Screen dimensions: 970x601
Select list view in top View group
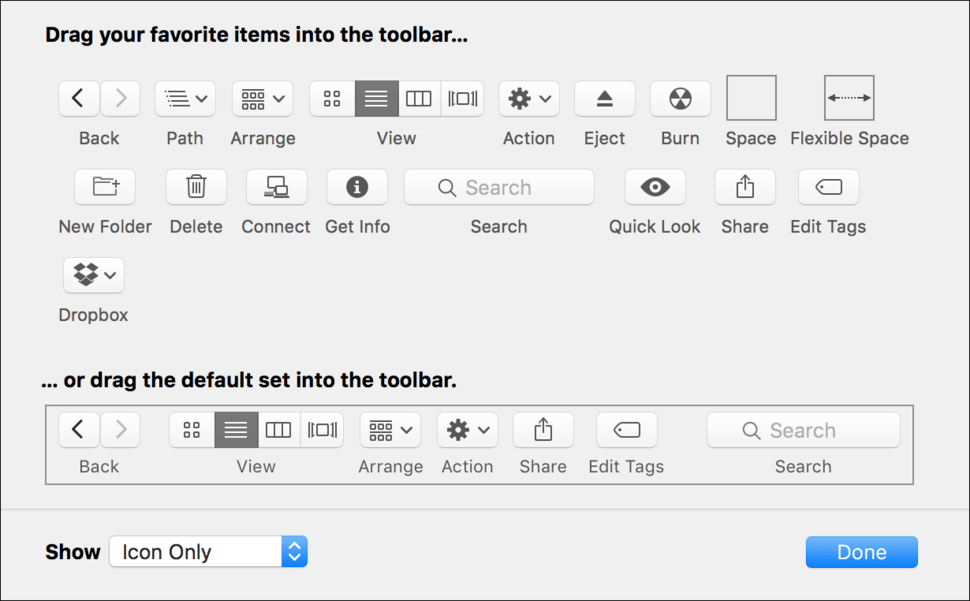point(376,98)
